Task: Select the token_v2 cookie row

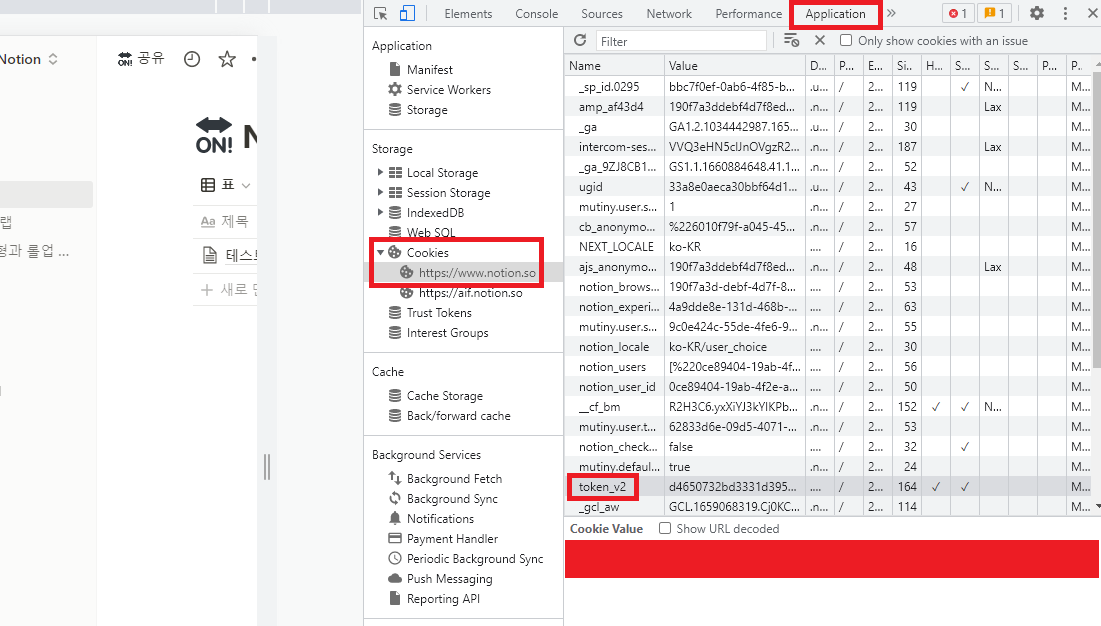Action: [x=829, y=486]
